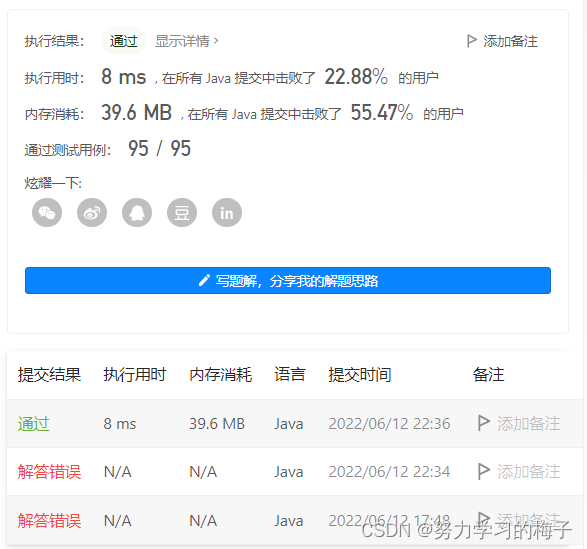Click 写题解，分享我的解题思路 blue button
This screenshot has height=549, width=587.
tap(288, 280)
